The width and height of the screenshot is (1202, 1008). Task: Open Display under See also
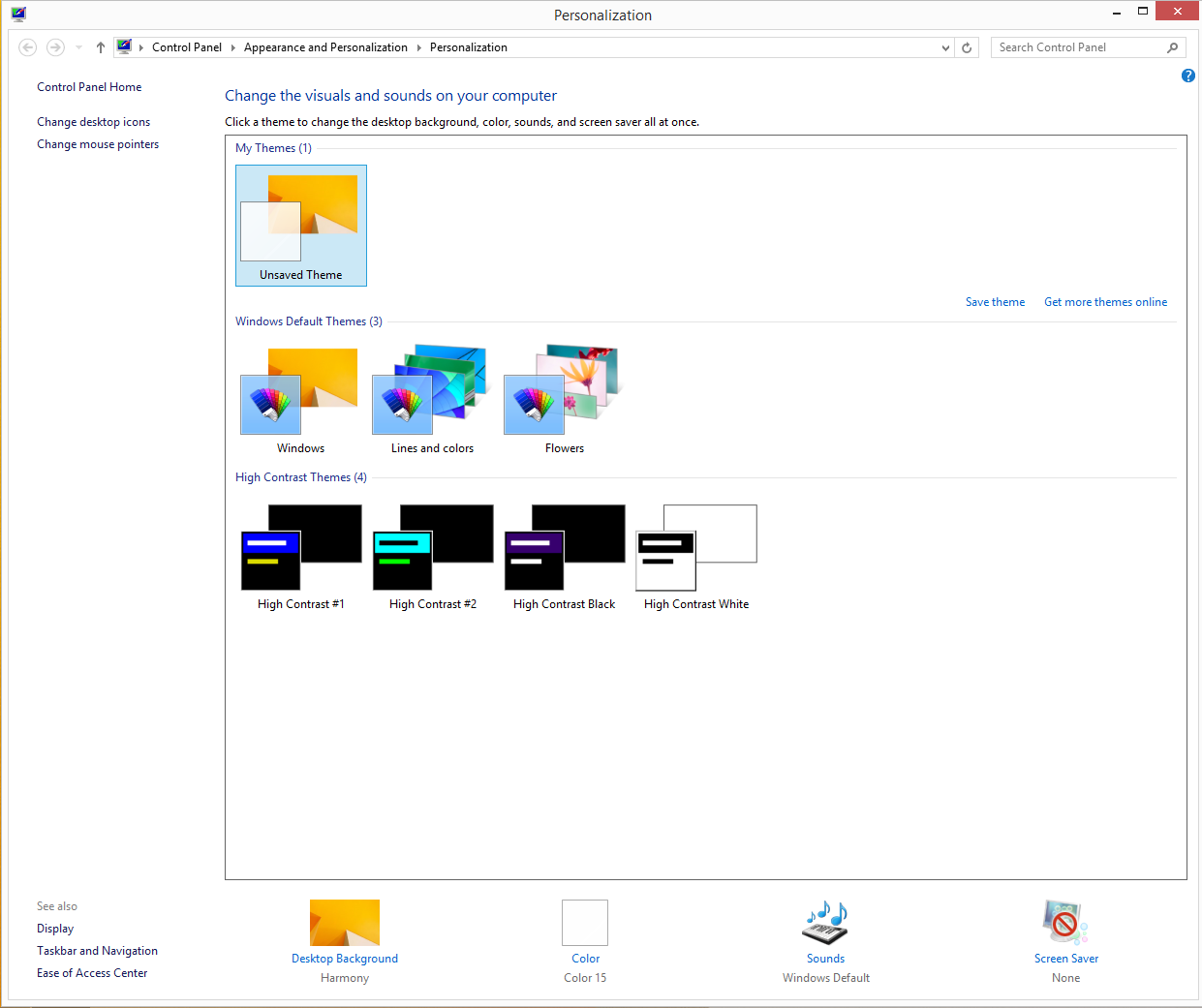point(55,929)
